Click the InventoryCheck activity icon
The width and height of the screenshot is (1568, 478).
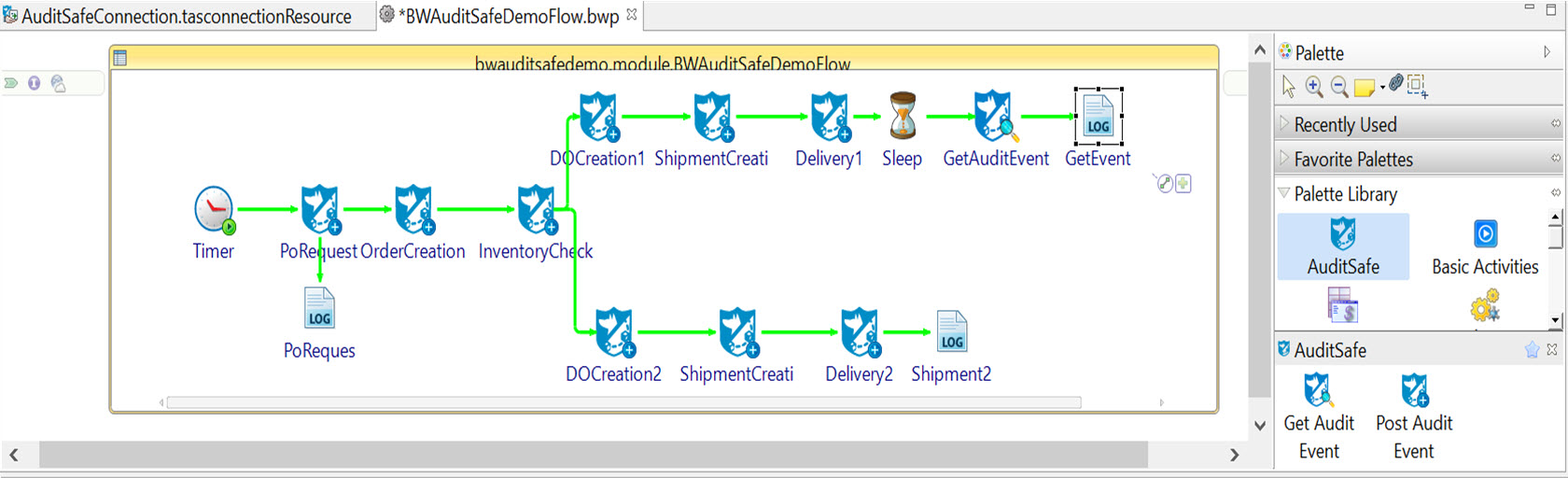coord(537,209)
